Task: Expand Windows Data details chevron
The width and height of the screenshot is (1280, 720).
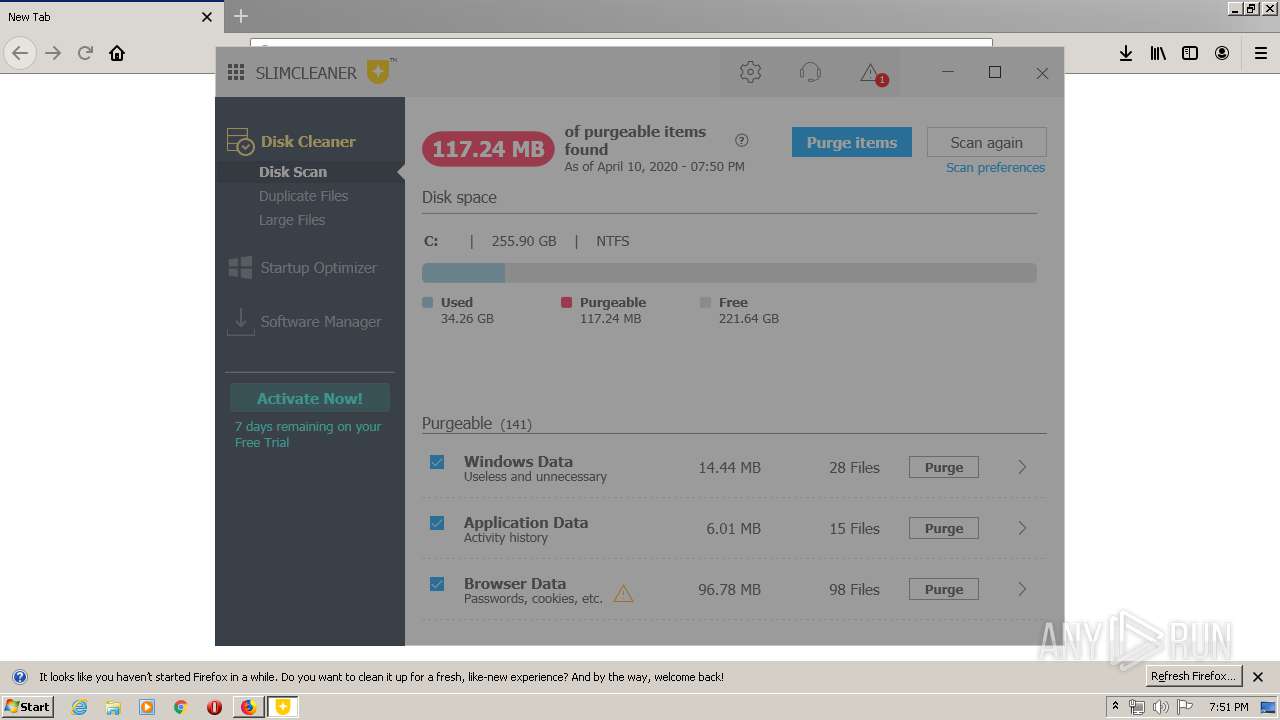Action: pyautogui.click(x=1022, y=467)
